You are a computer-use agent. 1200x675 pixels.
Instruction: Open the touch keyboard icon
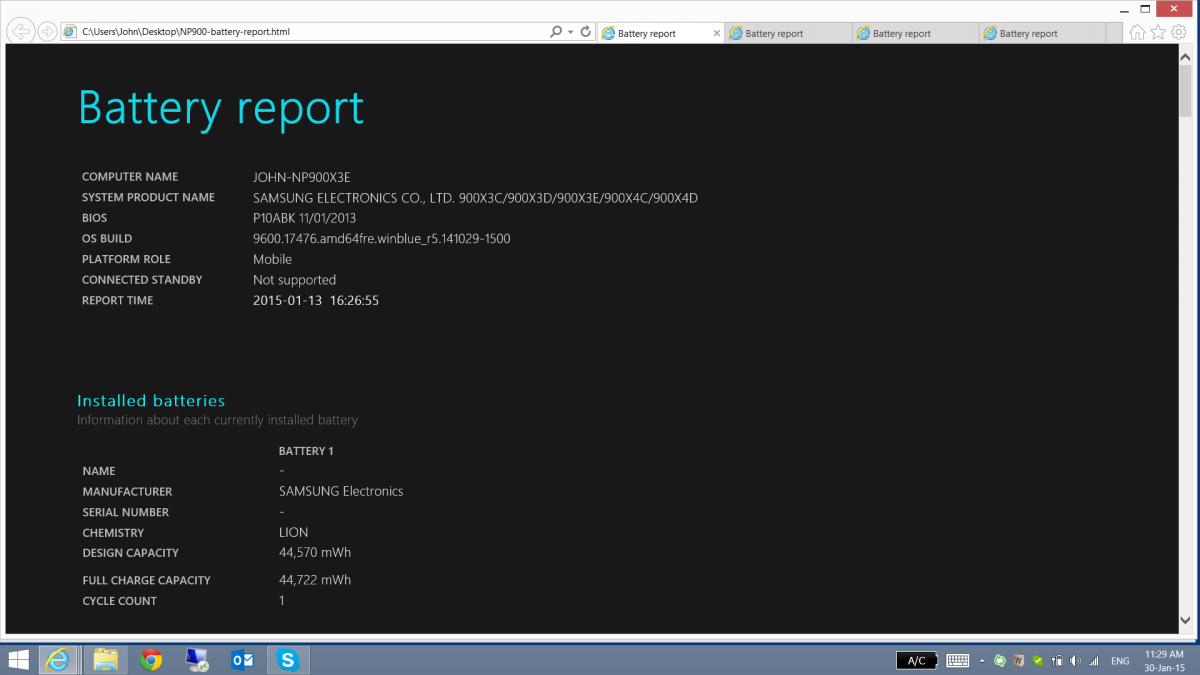pos(958,661)
